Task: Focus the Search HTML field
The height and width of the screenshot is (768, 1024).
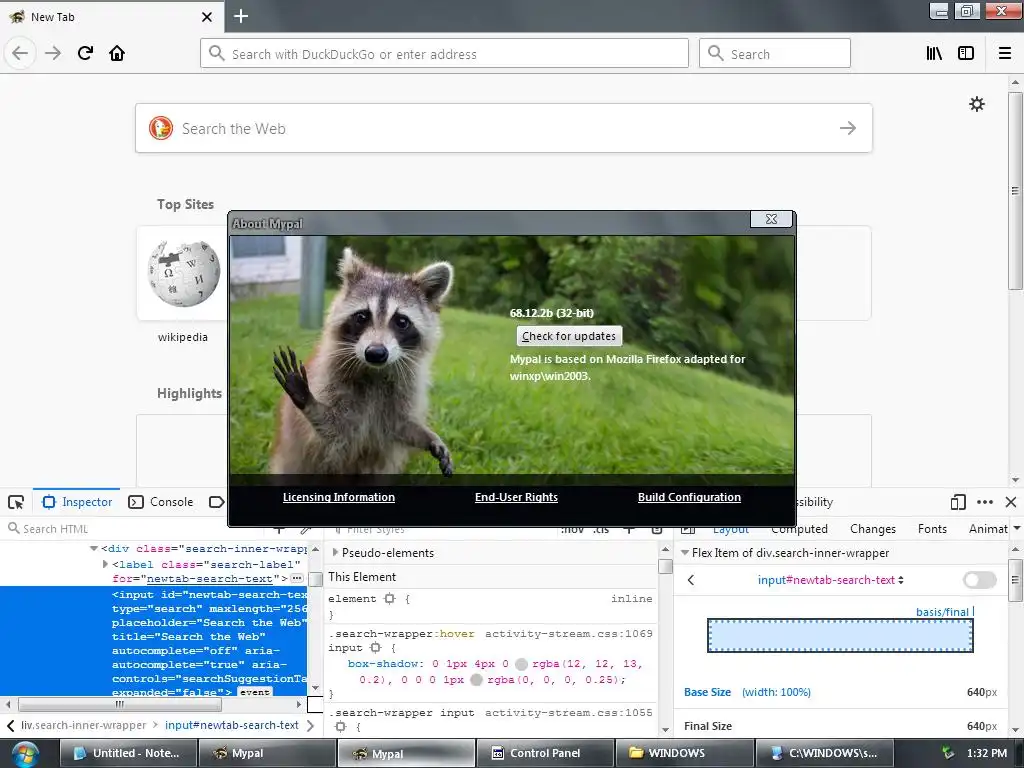Action: point(137,529)
